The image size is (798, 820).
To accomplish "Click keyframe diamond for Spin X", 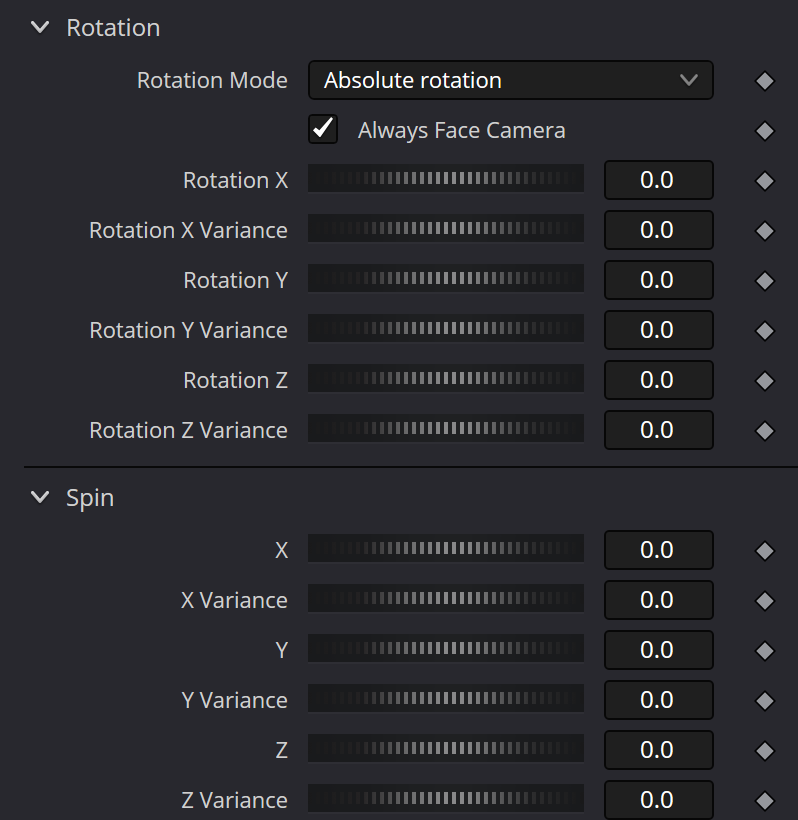I will click(765, 551).
